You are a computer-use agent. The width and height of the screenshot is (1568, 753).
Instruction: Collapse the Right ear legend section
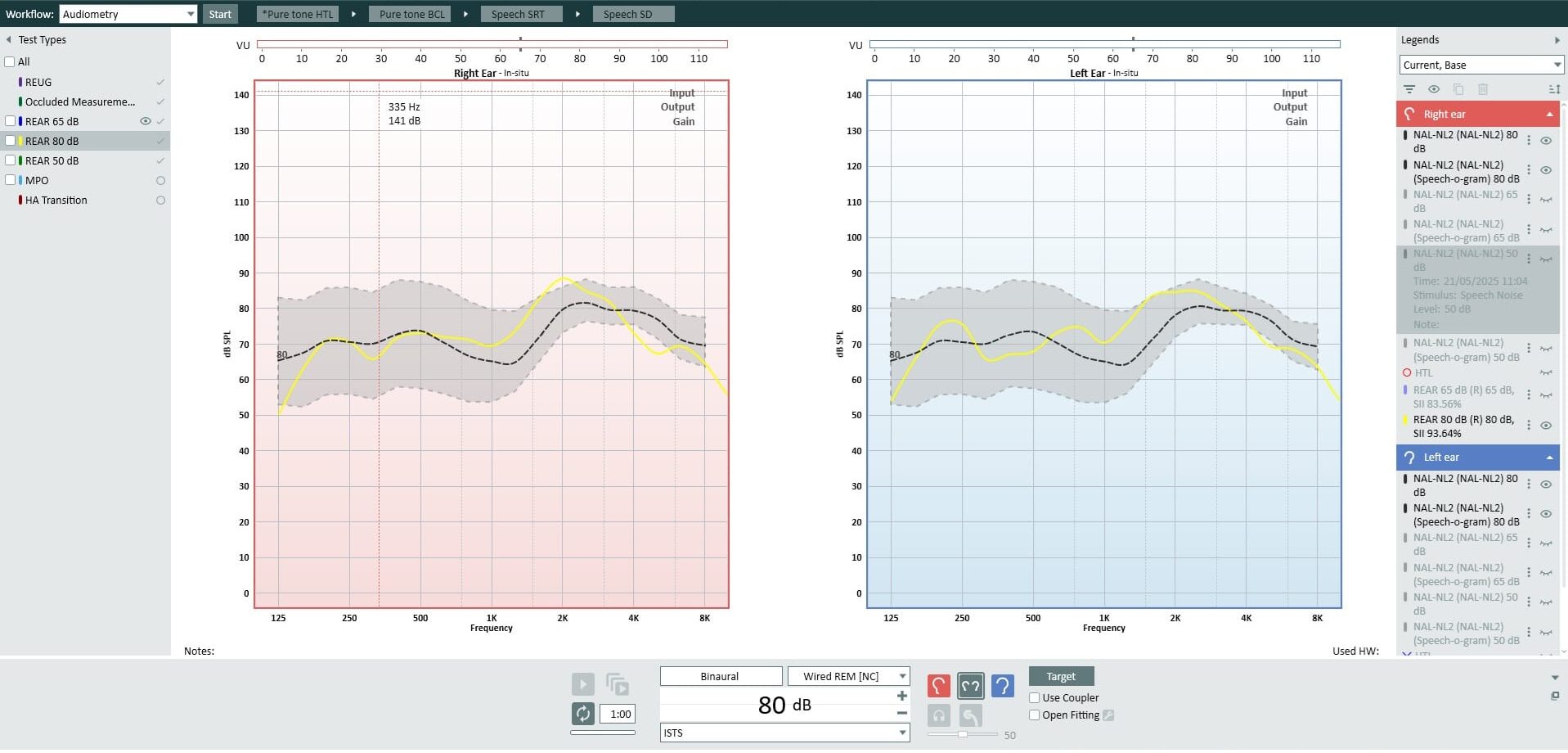(x=1549, y=115)
